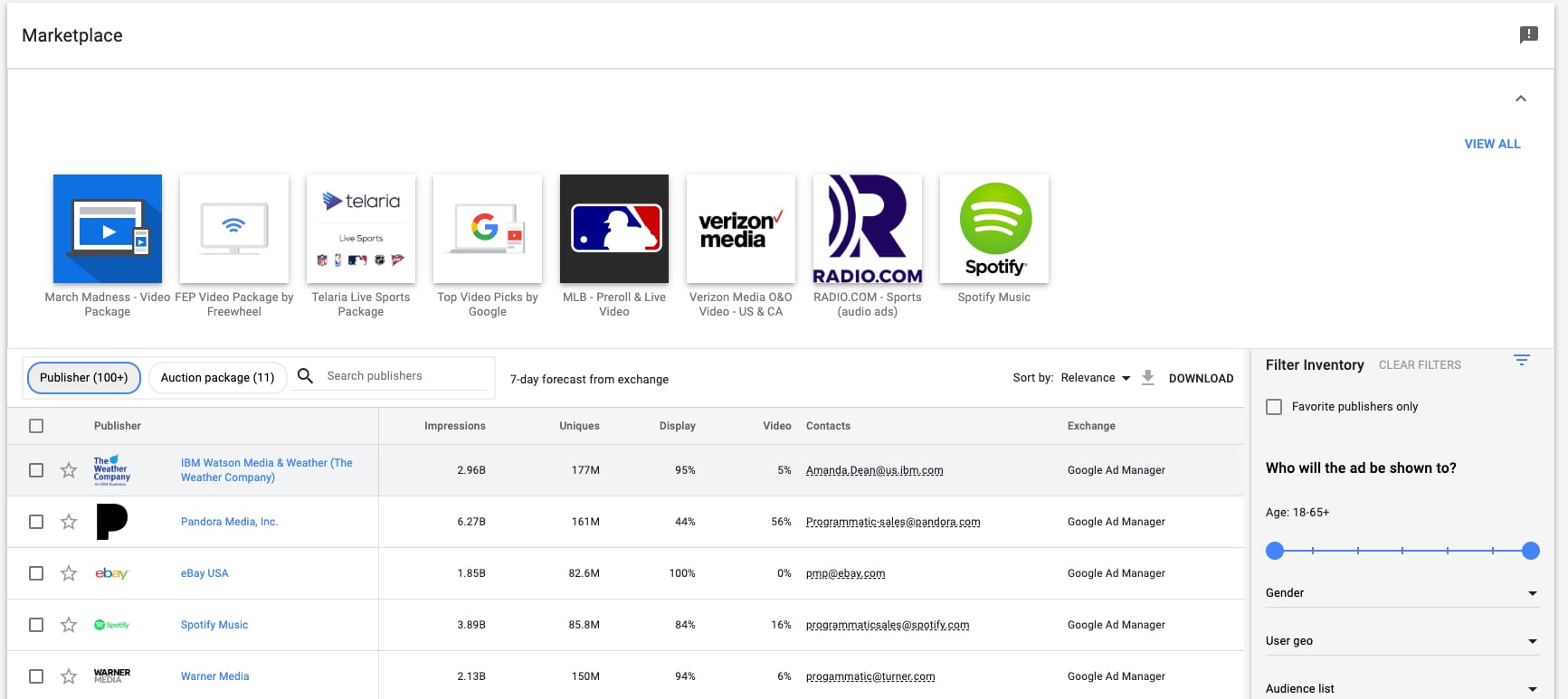The image size is (1568, 699).
Task: Toggle the select-all publishers checkbox
Action: [36, 426]
